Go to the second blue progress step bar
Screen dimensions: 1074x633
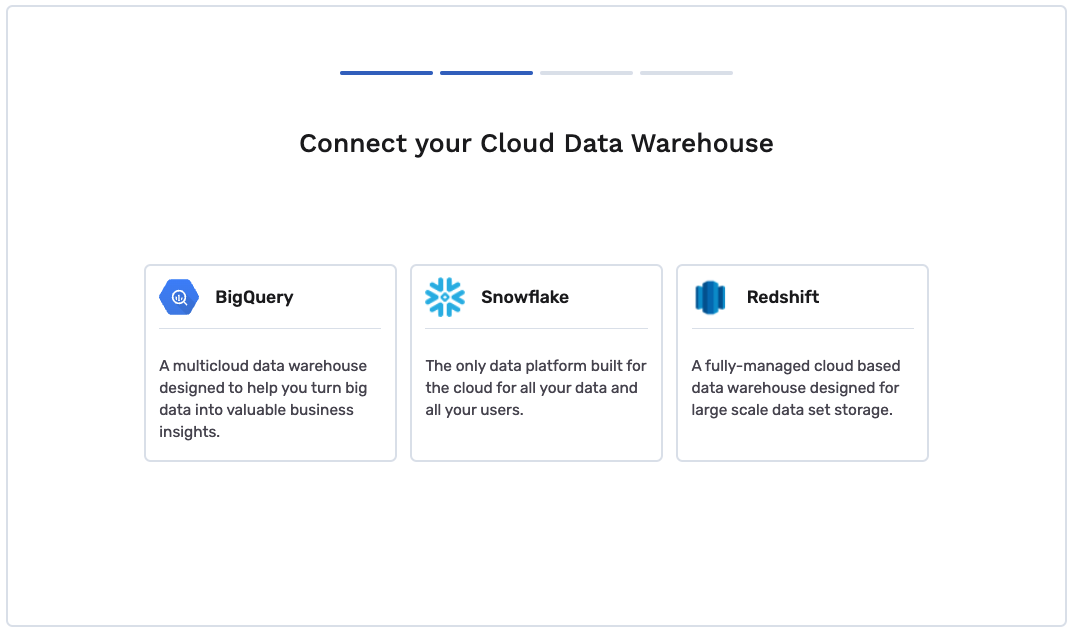tap(486, 73)
